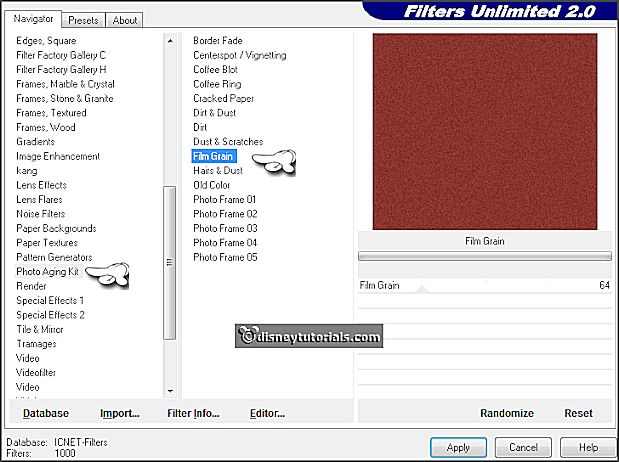Open the About tab
The image size is (619, 462).
(x=124, y=20)
